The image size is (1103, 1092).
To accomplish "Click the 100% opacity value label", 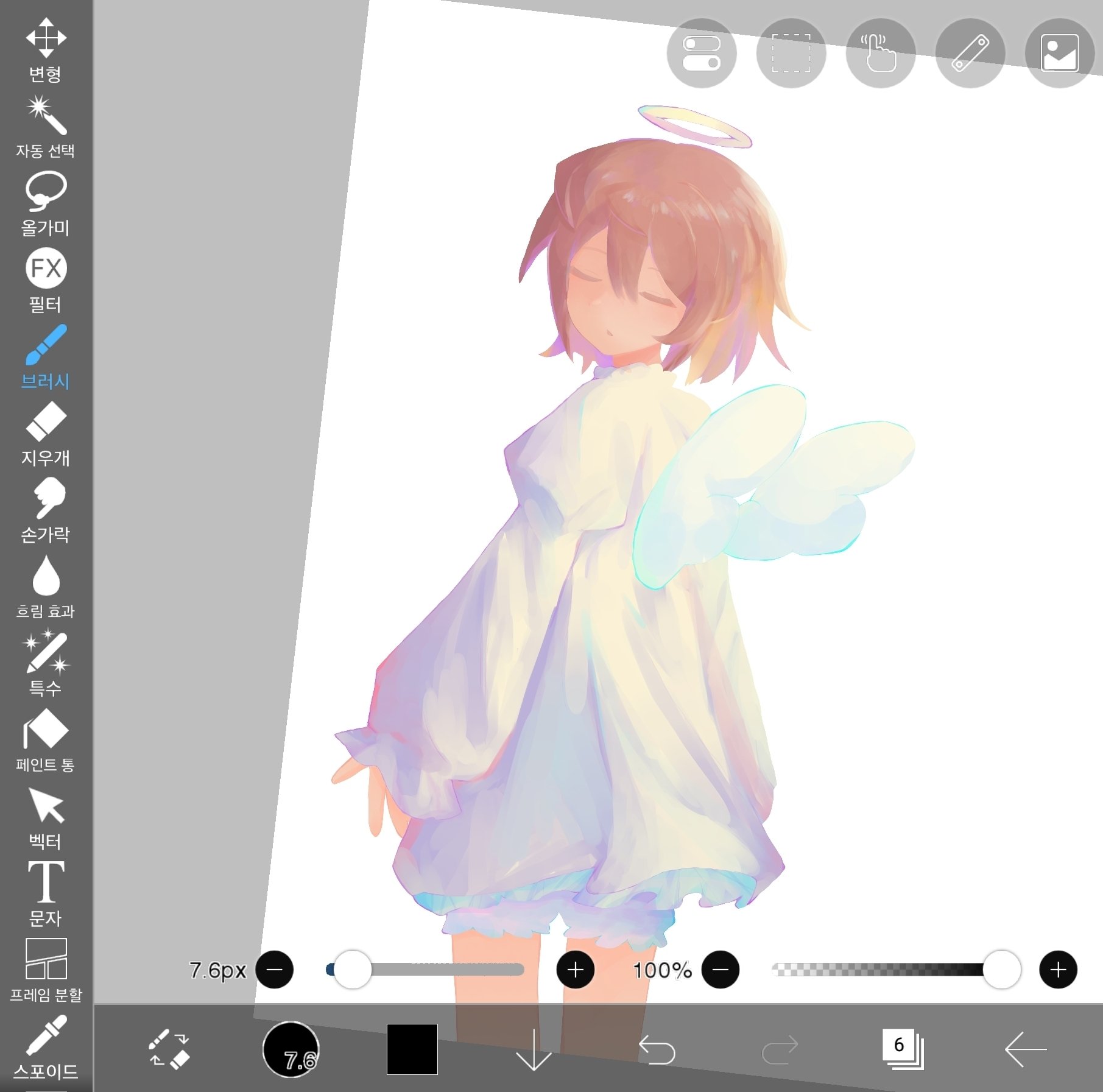I will coord(663,970).
